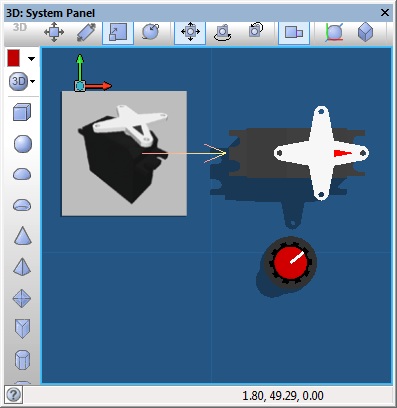Click the isometric cube view icon

tap(365, 32)
